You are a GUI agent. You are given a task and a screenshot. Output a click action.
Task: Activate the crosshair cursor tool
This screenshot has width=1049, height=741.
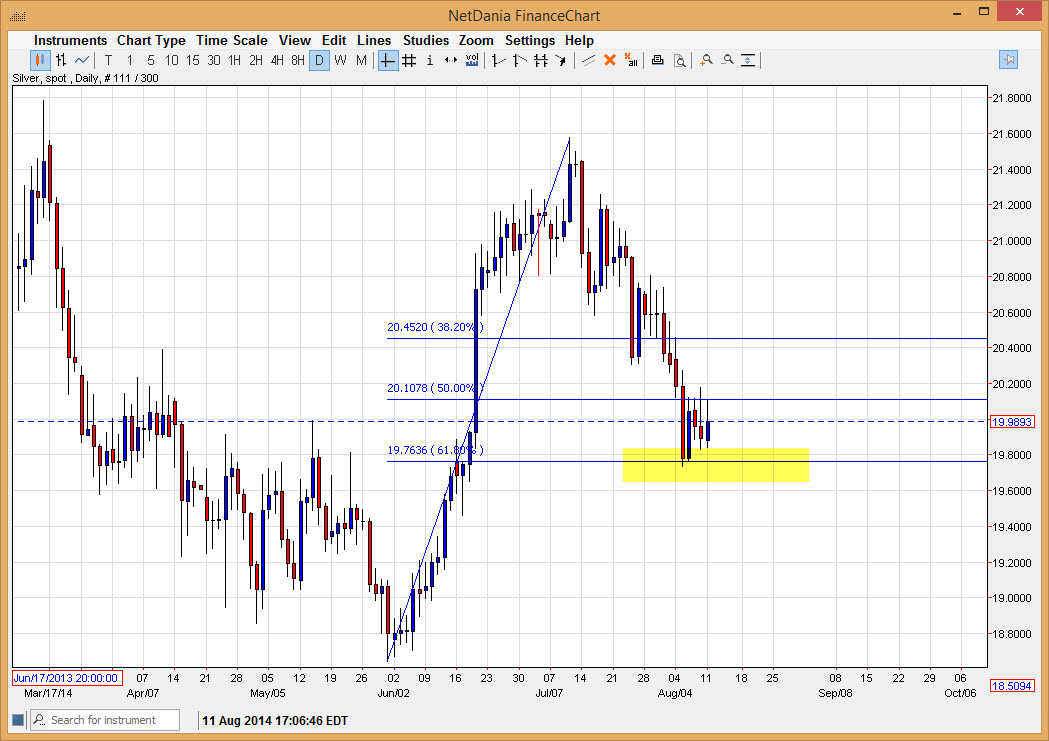point(386,60)
